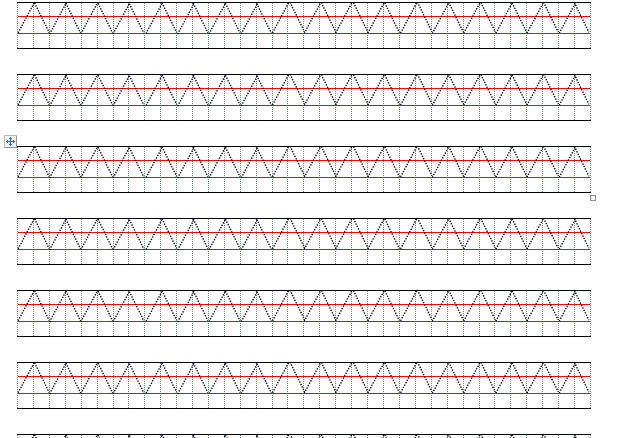The width and height of the screenshot is (622, 438).
Task: Click the red line in the second zigzag row
Action: pos(300,88)
